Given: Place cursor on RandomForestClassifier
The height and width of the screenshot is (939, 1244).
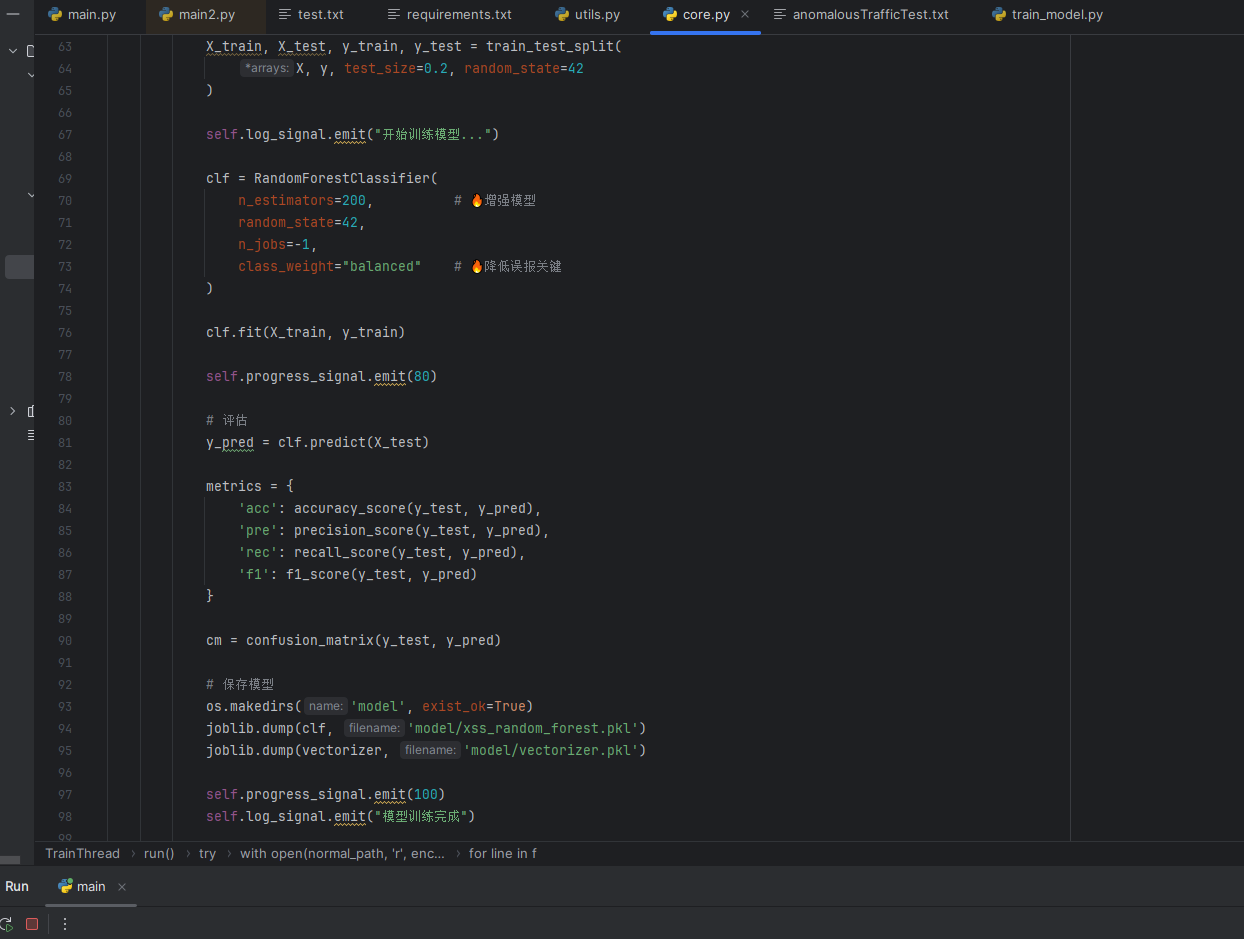Looking at the screenshot, I should pos(342,179).
